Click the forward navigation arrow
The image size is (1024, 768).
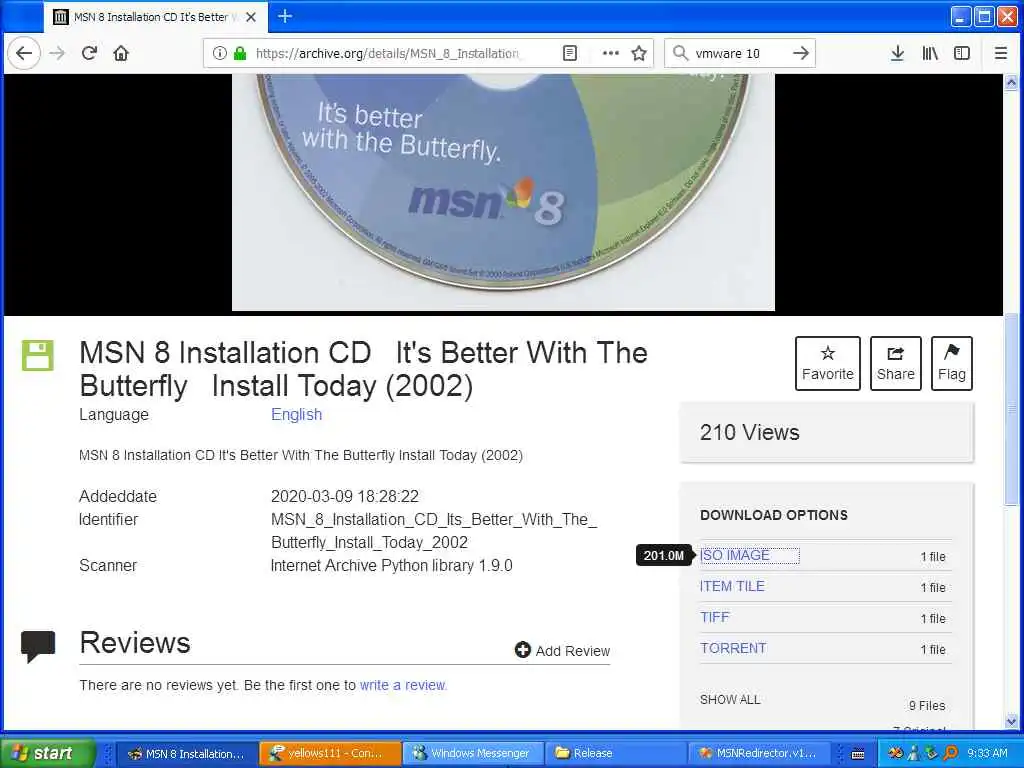click(x=57, y=53)
